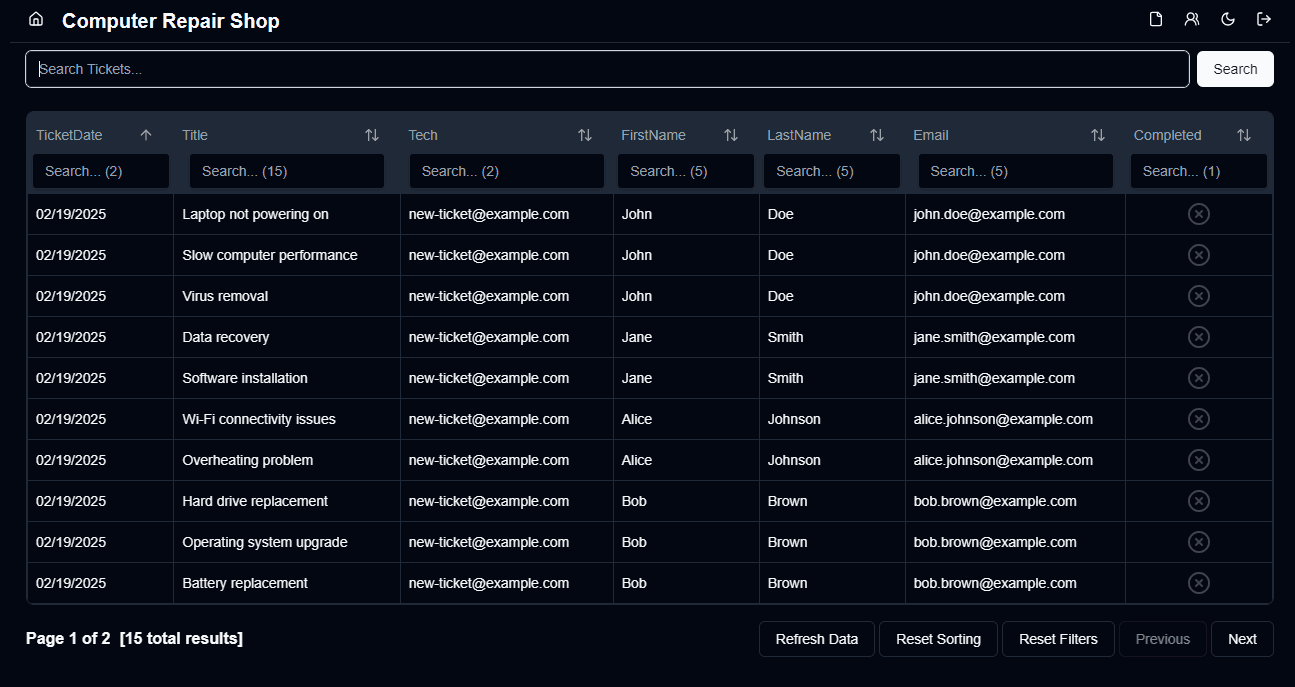The image size is (1295, 687).
Task: Click completed status icon for Battery replacement
Action: click(1199, 583)
